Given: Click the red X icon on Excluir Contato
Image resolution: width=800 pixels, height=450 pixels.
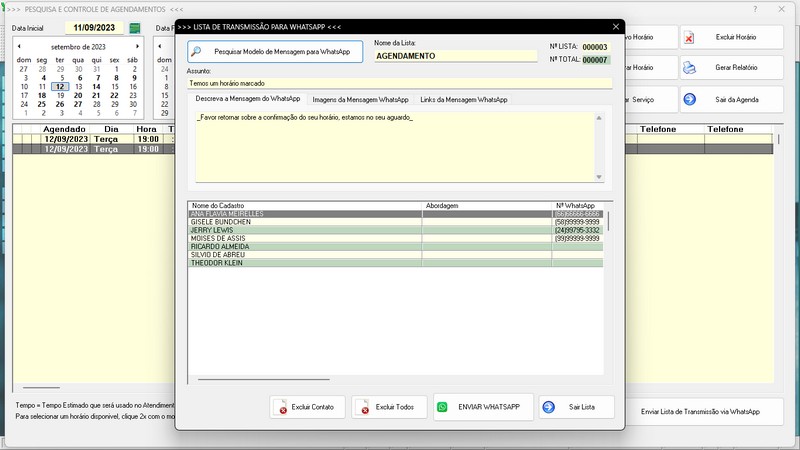Looking at the screenshot, I should [x=283, y=408].
